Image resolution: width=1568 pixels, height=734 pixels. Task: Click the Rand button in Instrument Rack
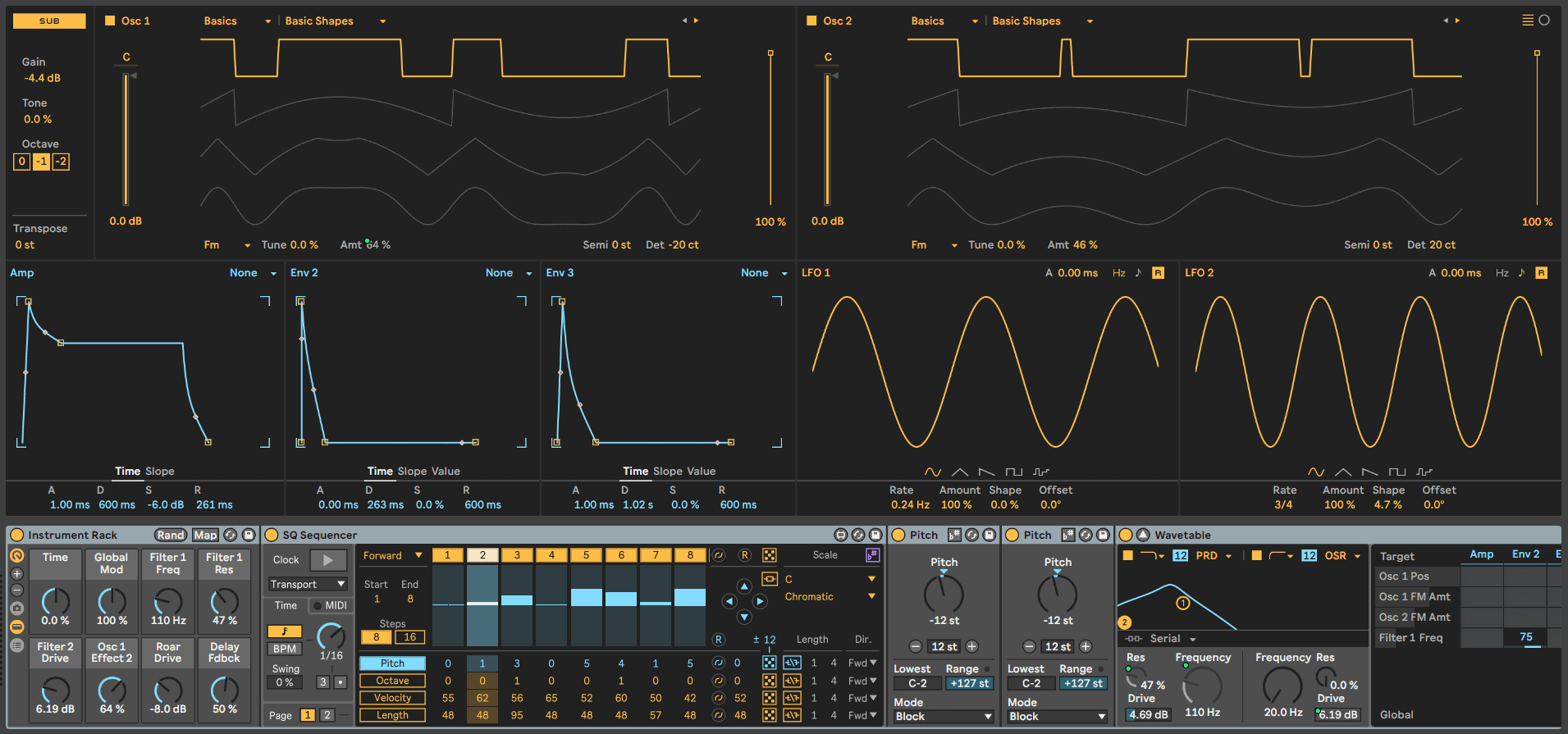tap(171, 535)
